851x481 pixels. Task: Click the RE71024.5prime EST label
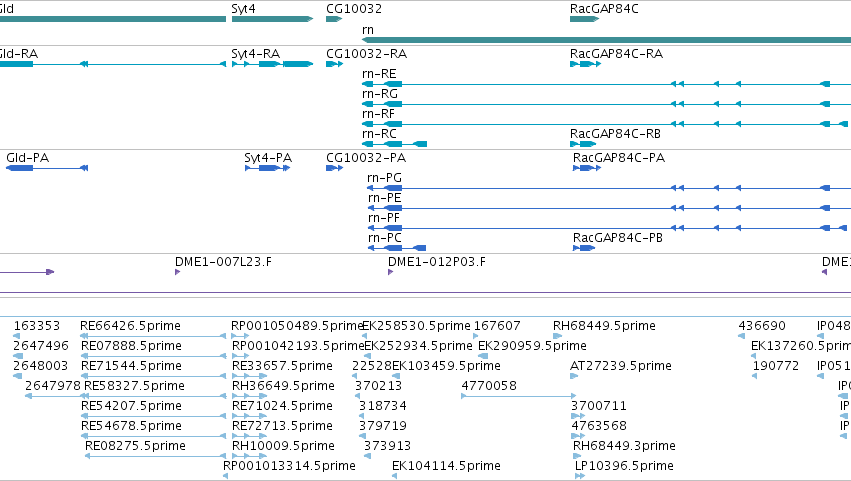282,406
